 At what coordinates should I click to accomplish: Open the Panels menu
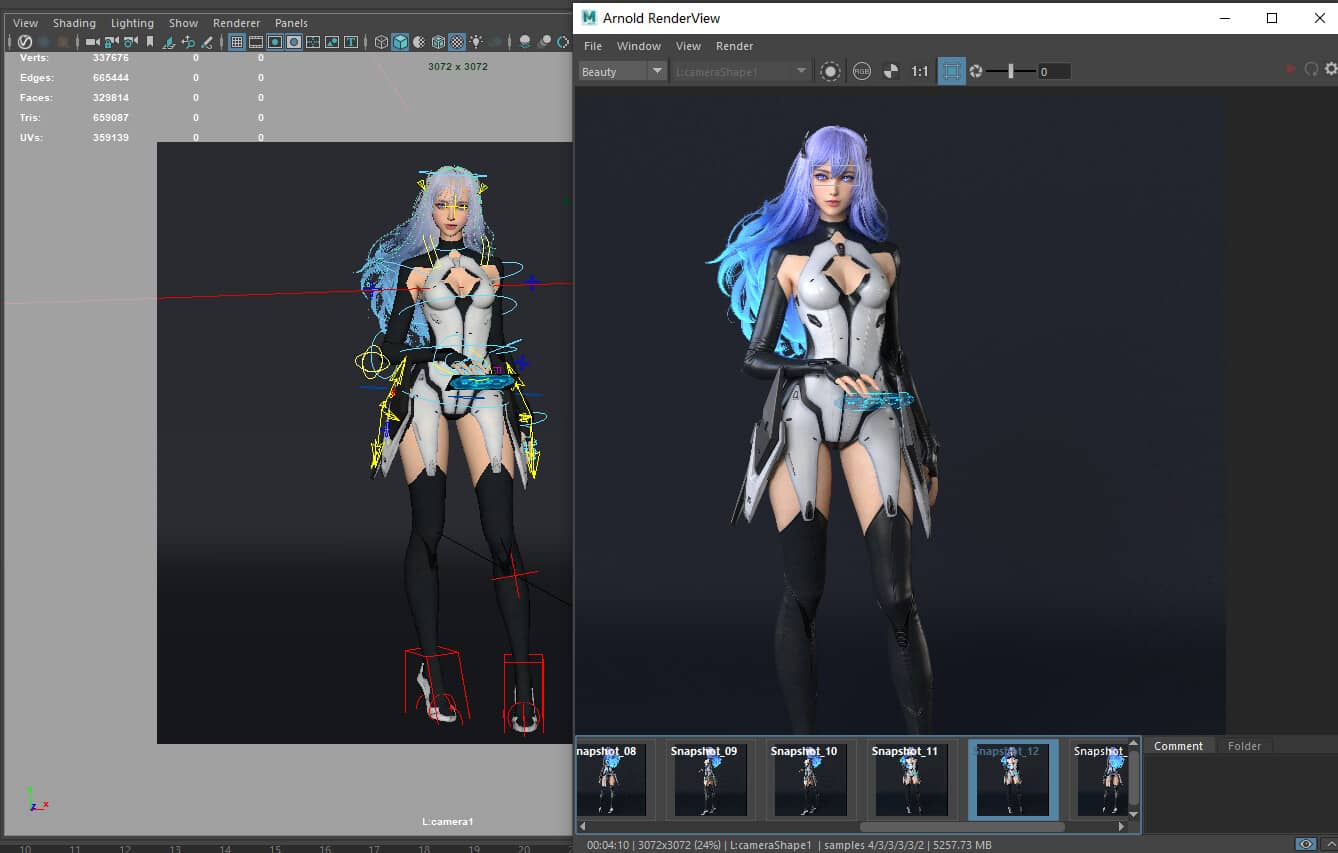click(291, 23)
